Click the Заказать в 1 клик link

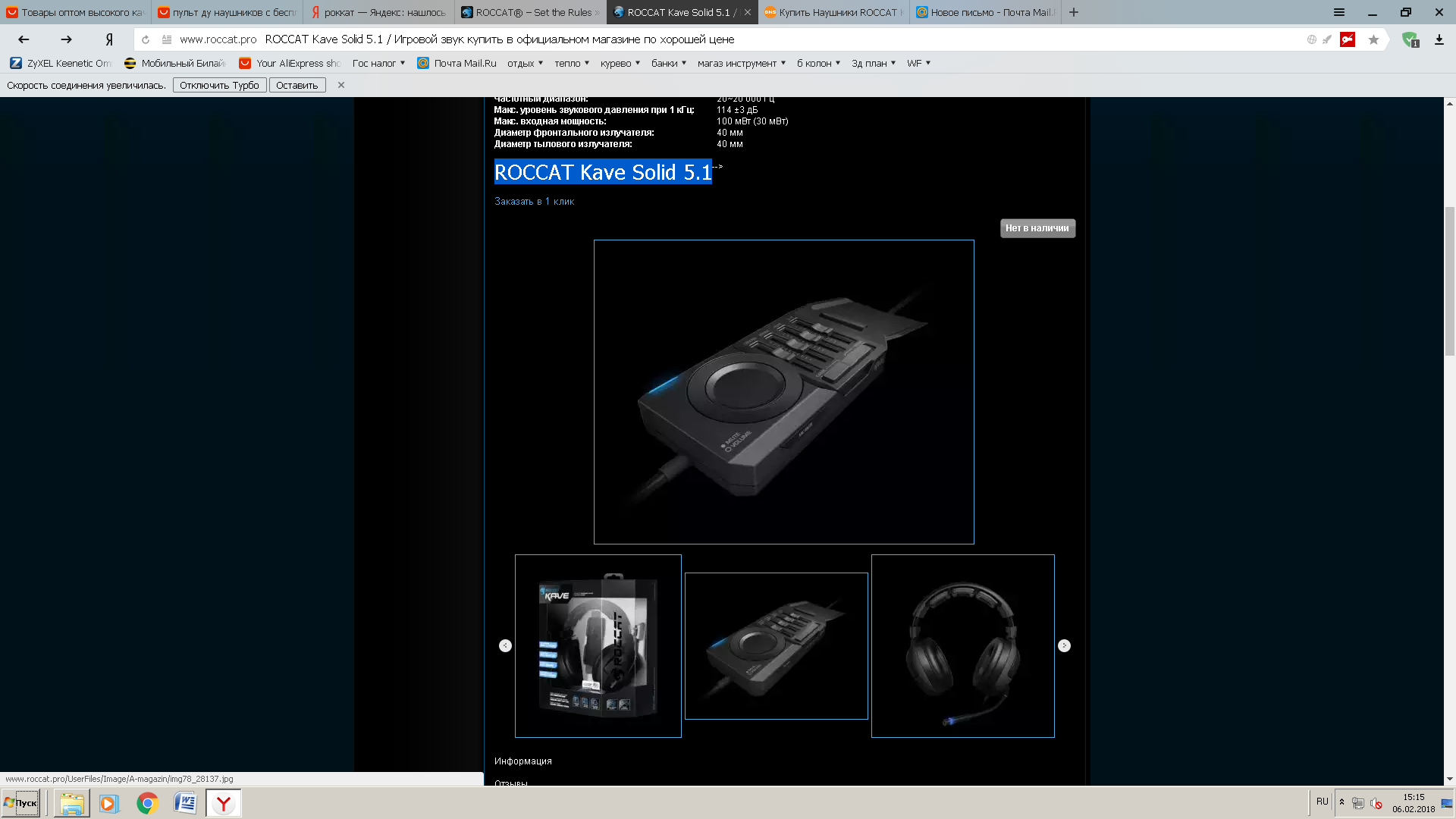pos(534,201)
